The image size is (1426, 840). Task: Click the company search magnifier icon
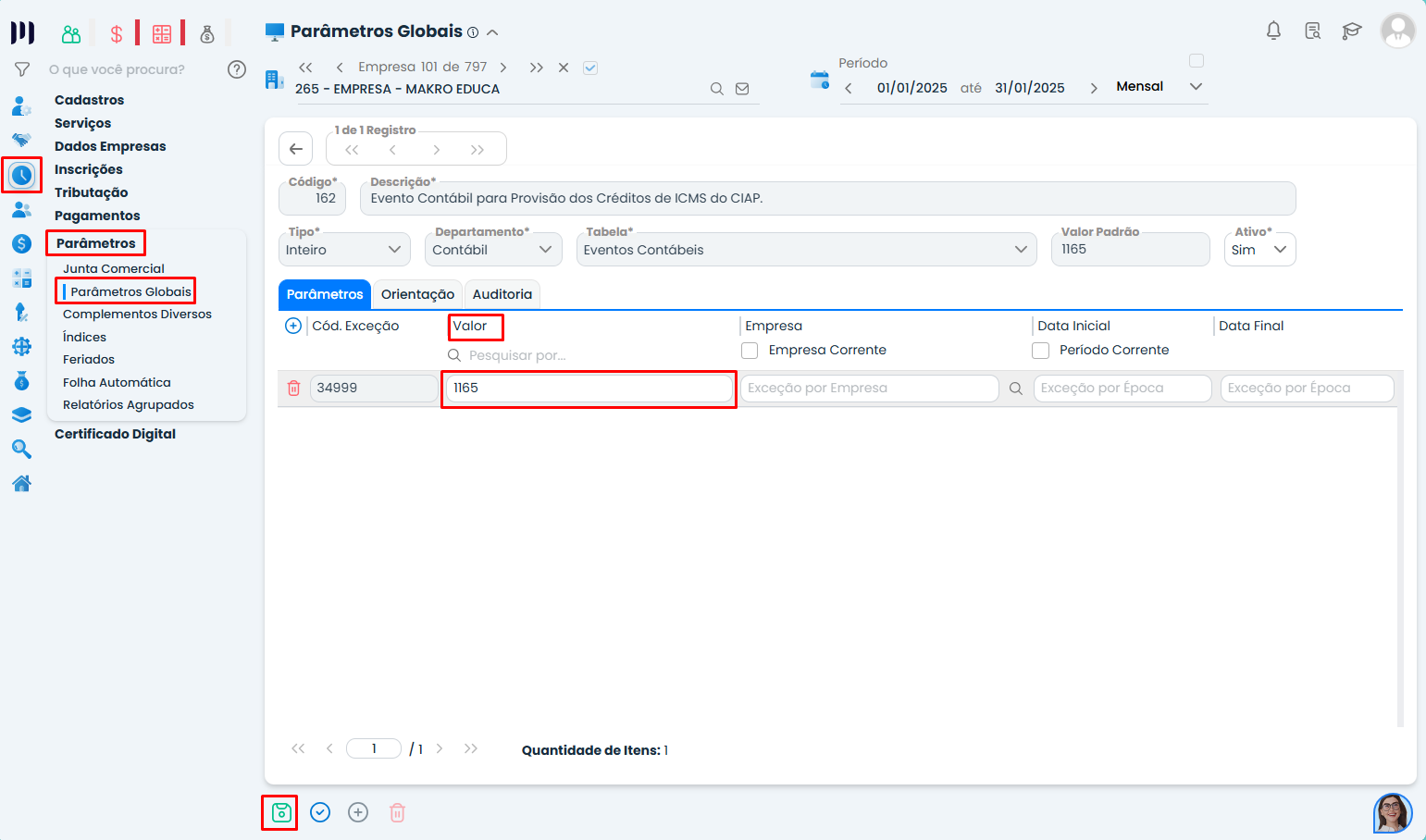tap(716, 89)
